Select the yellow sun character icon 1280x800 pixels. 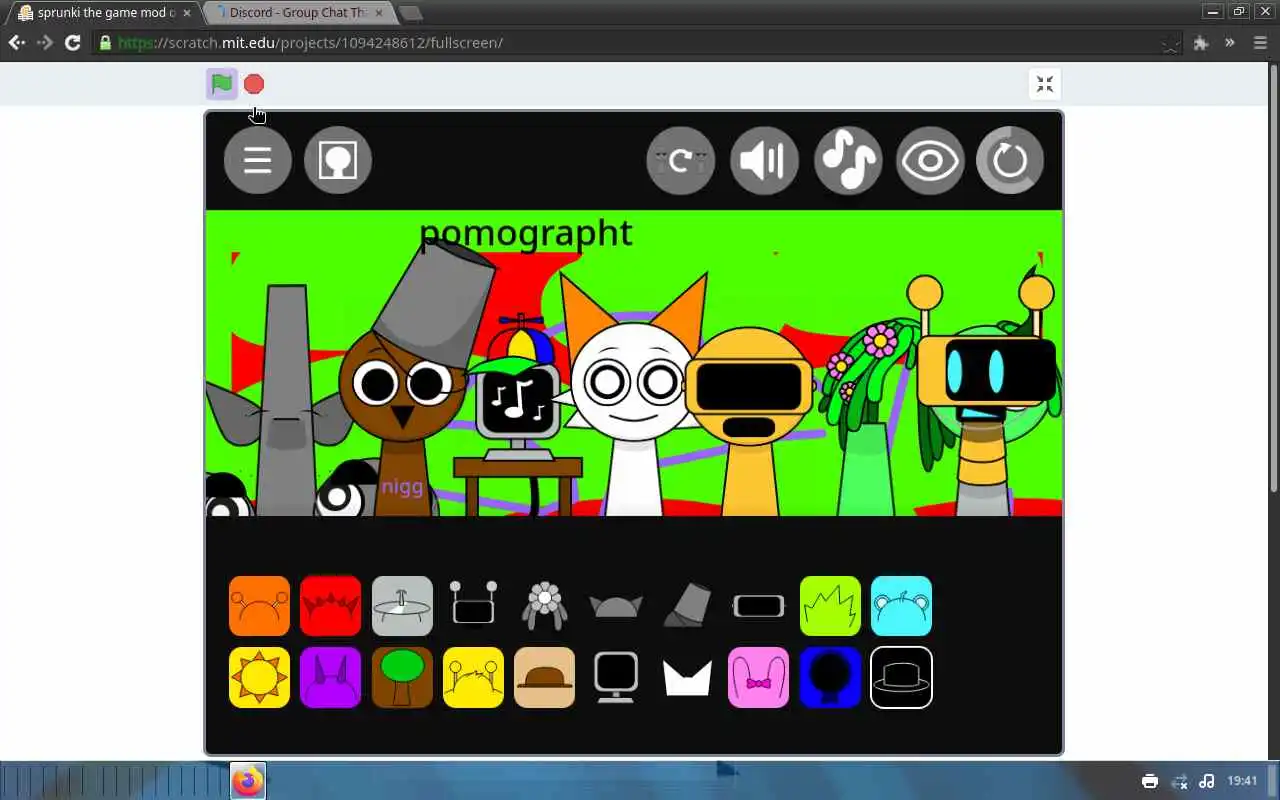coord(259,677)
